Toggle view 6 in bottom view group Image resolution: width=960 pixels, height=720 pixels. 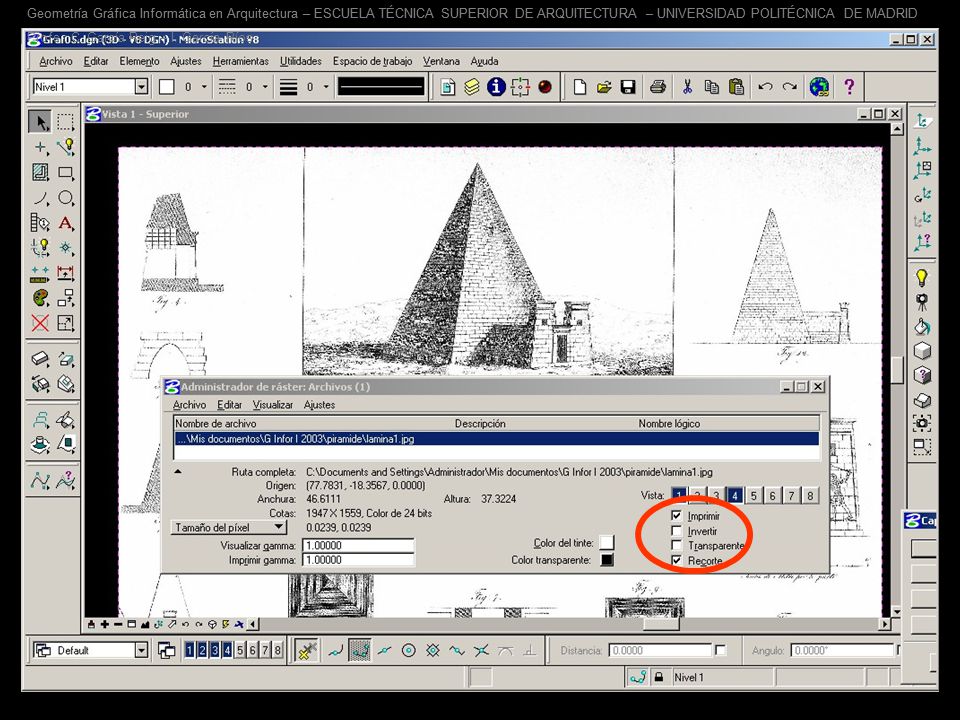252,650
